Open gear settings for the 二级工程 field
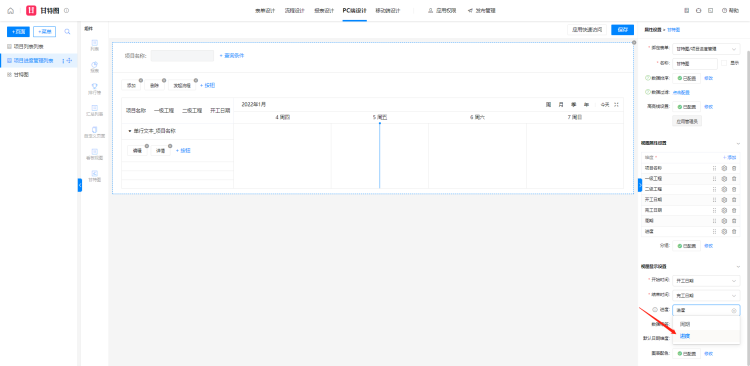750x366 pixels. click(x=724, y=189)
